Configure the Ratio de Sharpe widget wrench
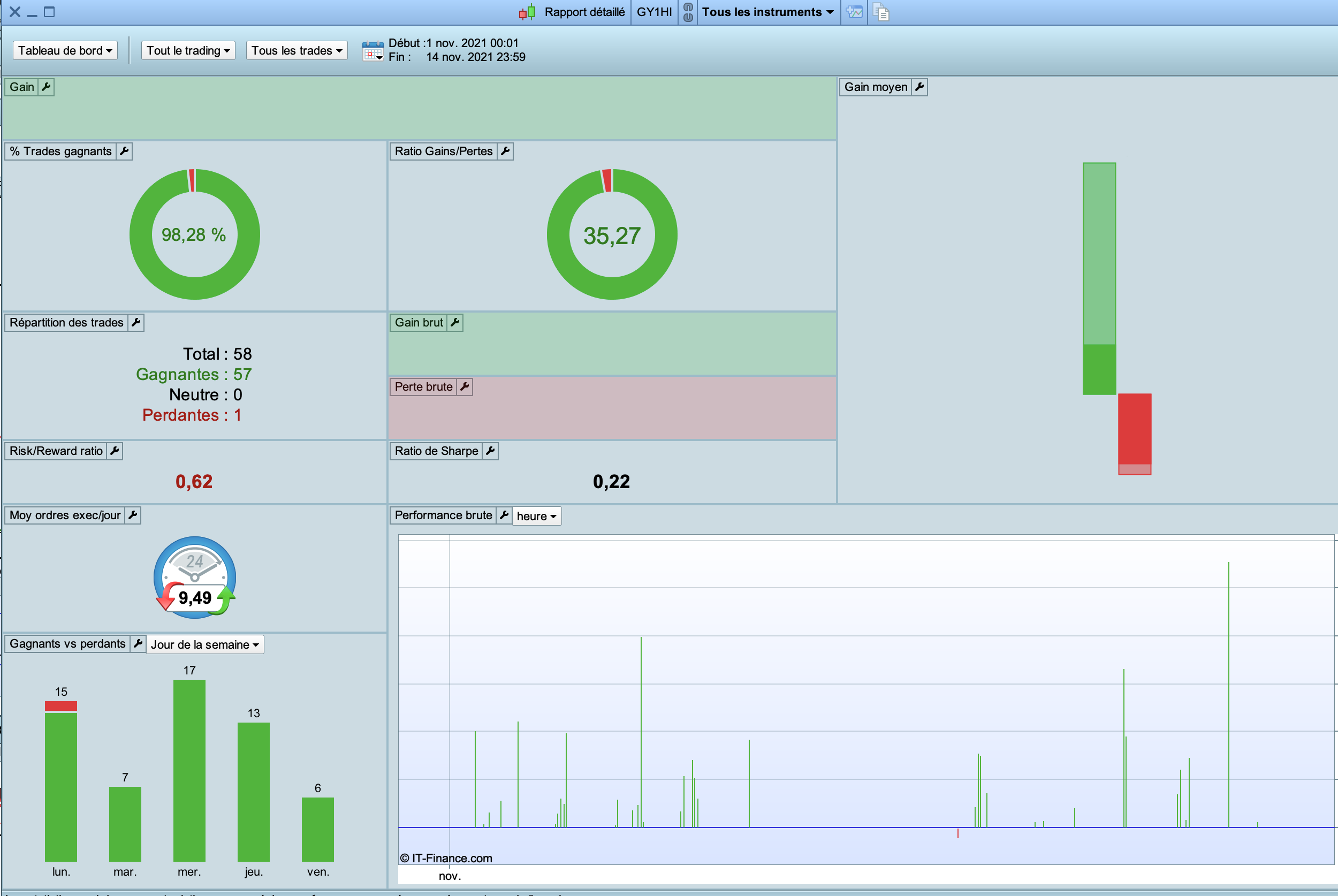The width and height of the screenshot is (1338, 896). (490, 451)
